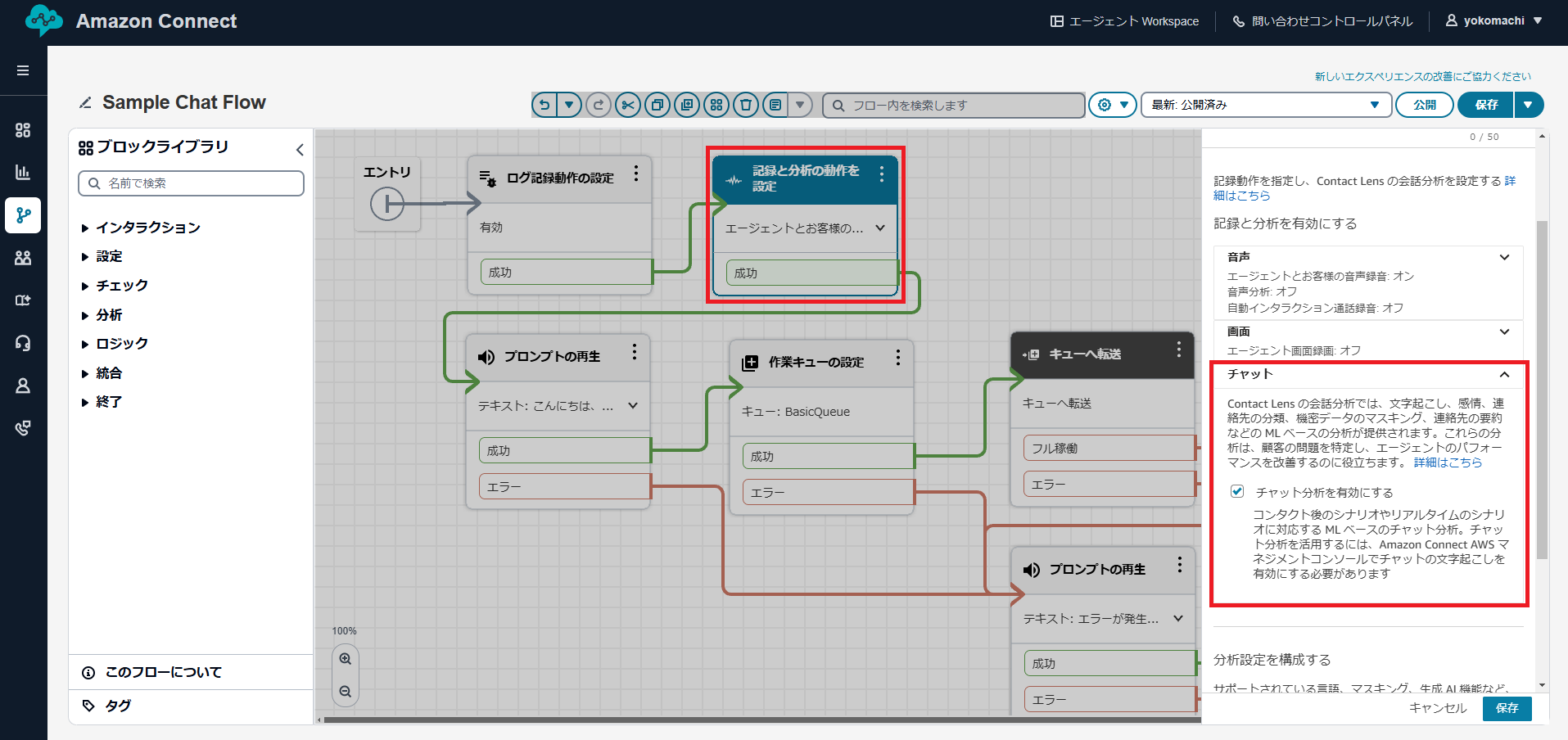
Task: Open the yokomachi user menu
Action: click(x=1493, y=20)
